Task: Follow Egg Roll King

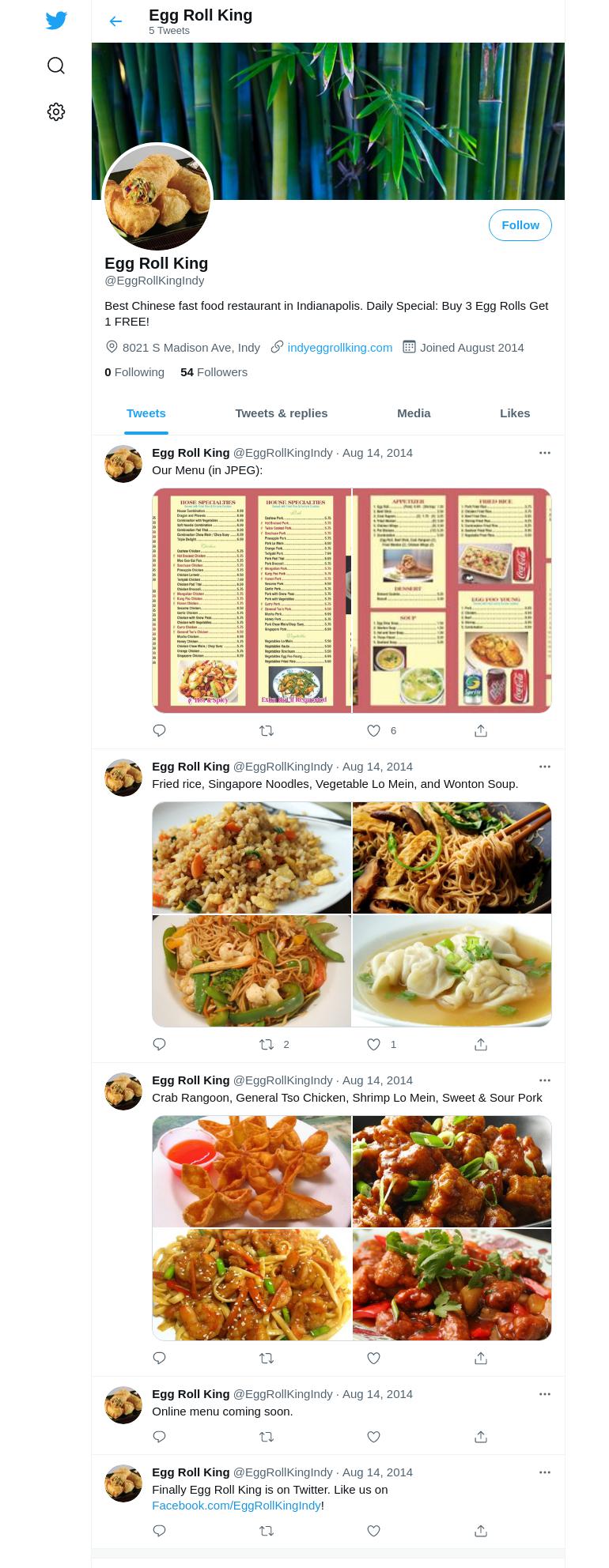Action: (x=520, y=225)
